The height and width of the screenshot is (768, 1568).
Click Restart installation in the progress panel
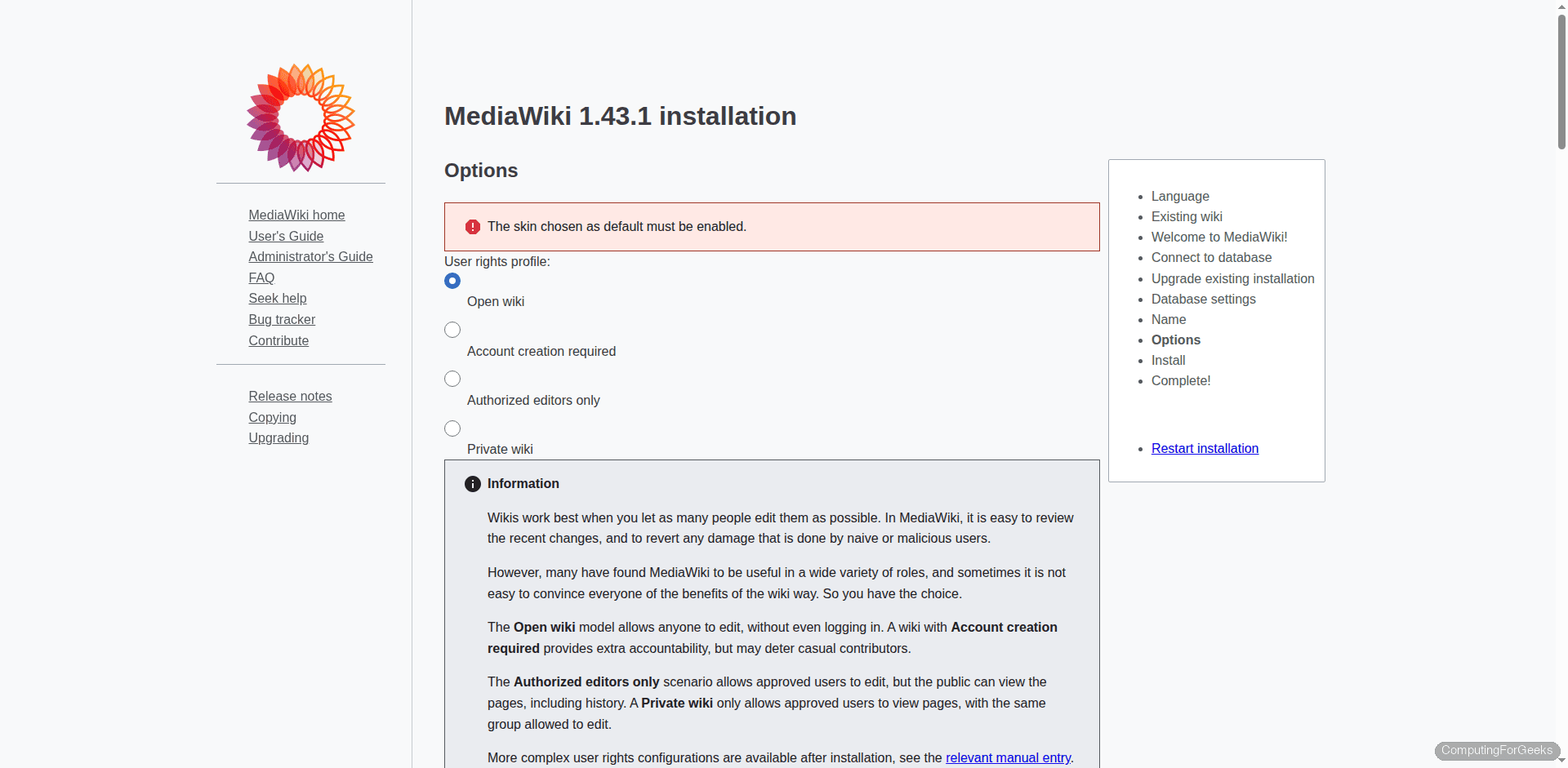[x=1205, y=448]
